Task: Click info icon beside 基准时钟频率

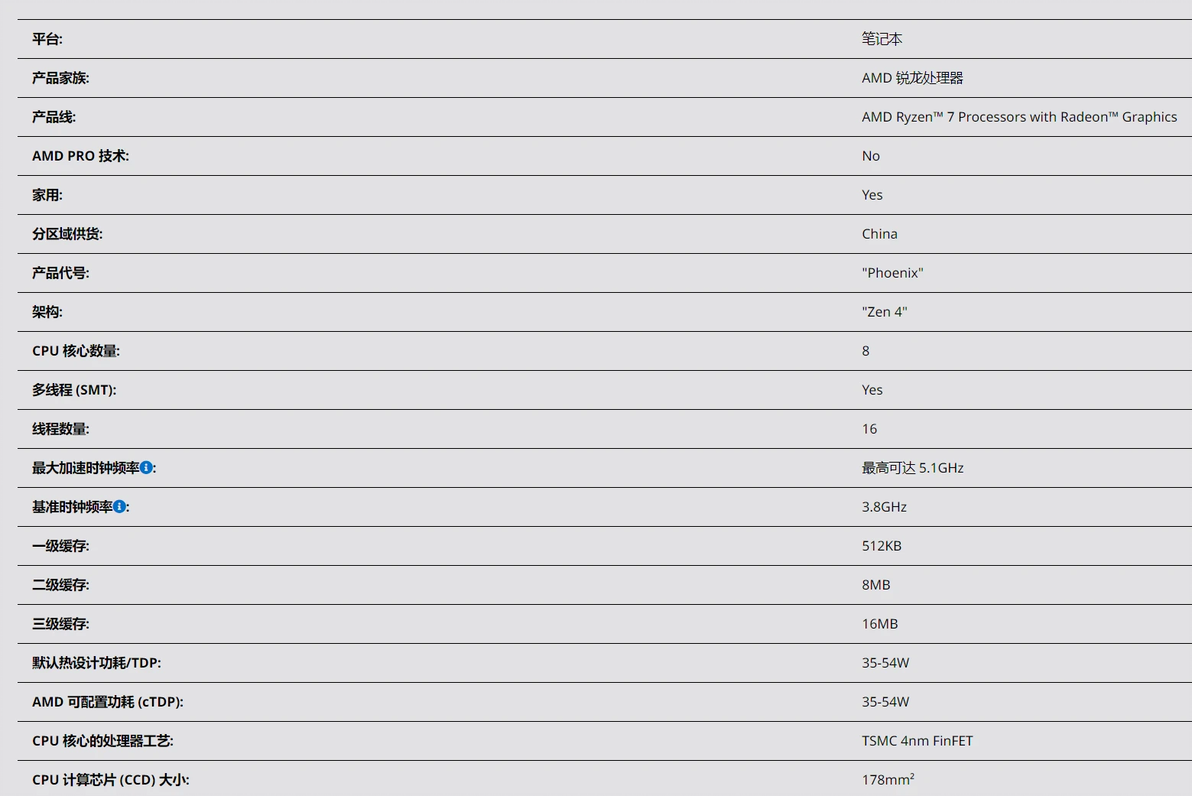Action: click(119, 506)
